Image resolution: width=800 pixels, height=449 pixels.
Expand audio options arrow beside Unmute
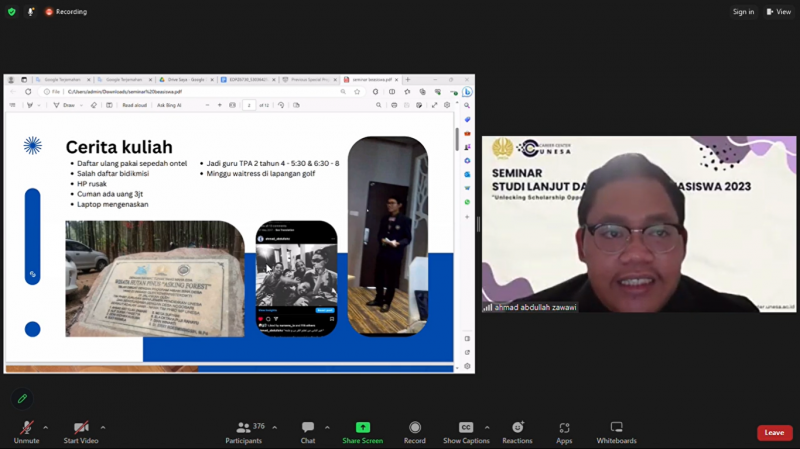tap(46, 427)
